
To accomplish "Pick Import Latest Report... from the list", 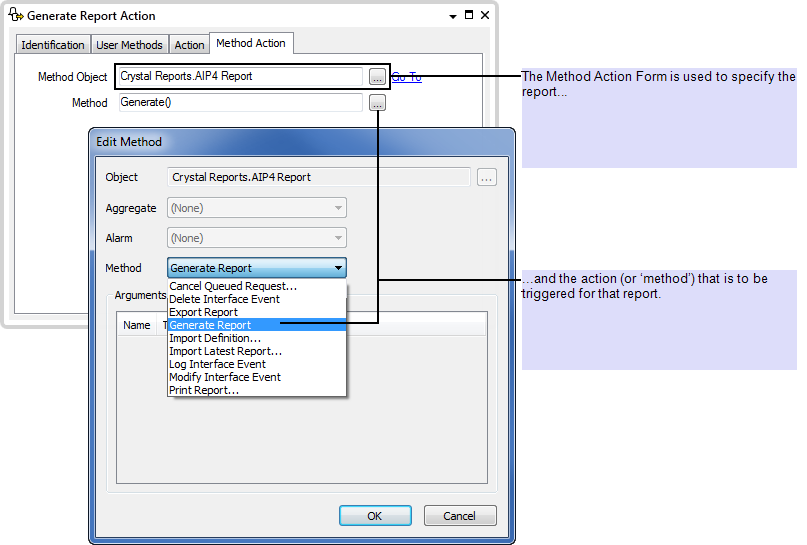I will pyautogui.click(x=225, y=351).
